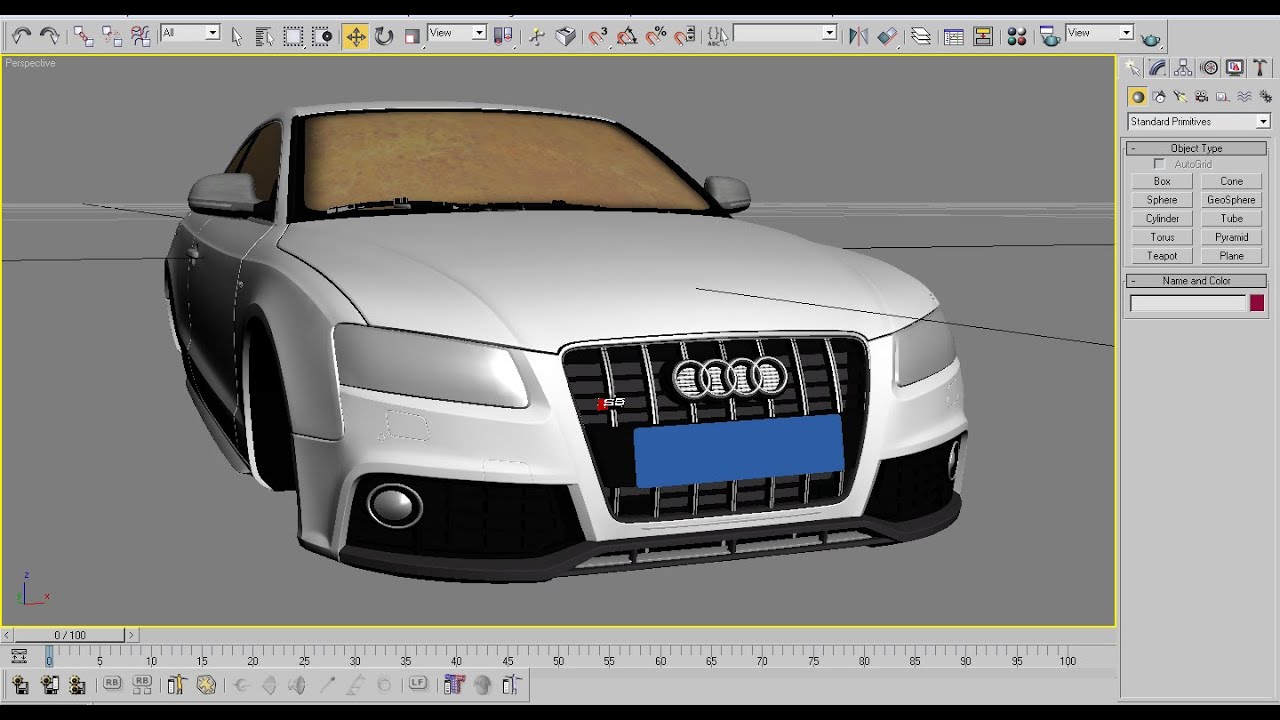Select the Geometry category icon
The width and height of the screenshot is (1280, 720).
point(1137,97)
